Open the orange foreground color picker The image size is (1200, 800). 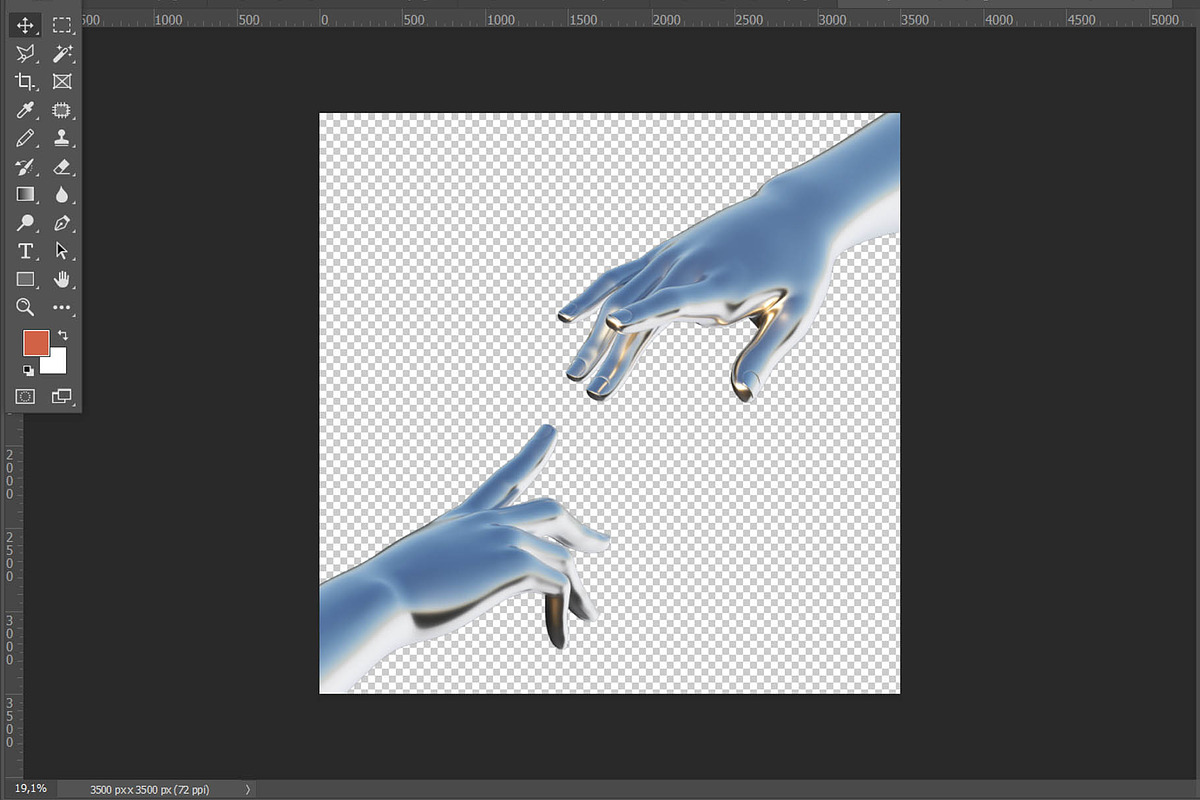click(36, 343)
